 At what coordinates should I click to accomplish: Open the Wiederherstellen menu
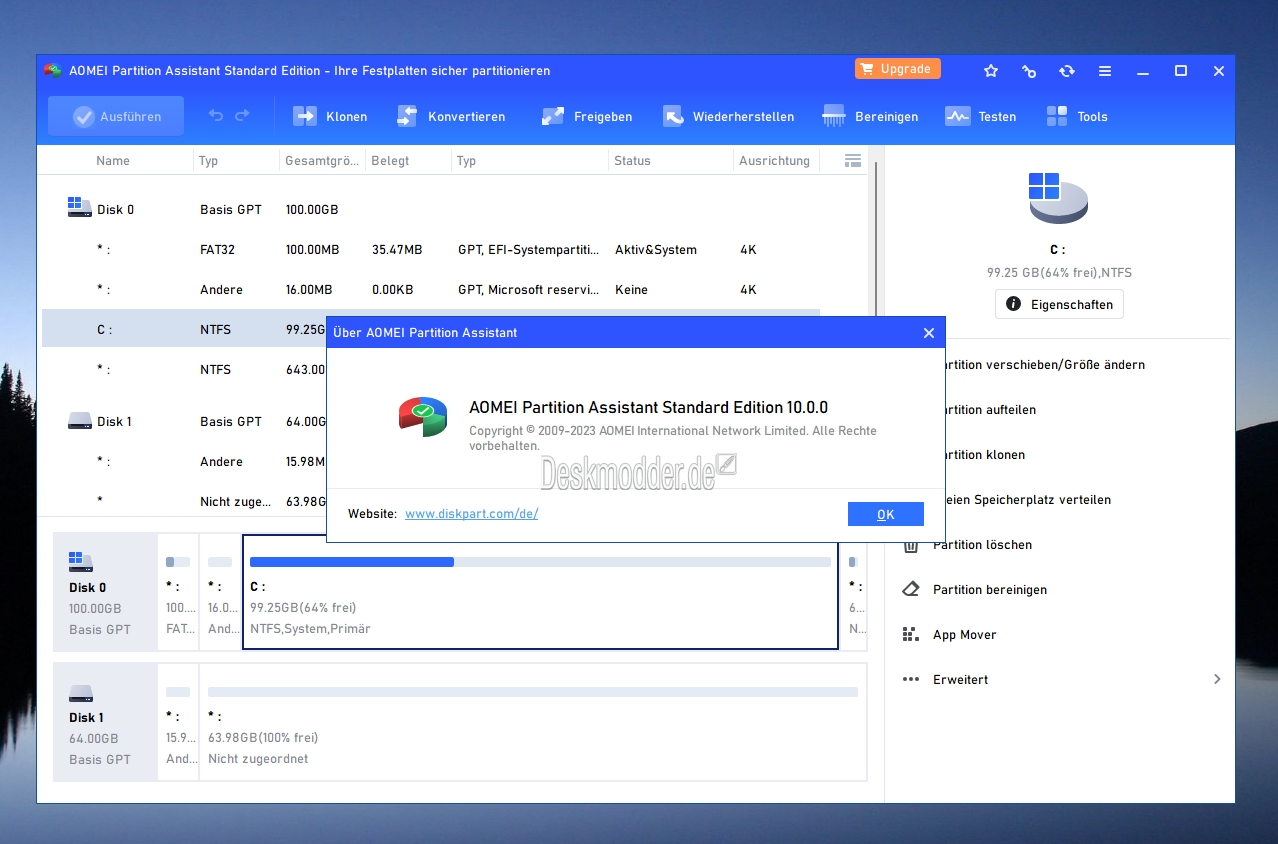pos(728,116)
